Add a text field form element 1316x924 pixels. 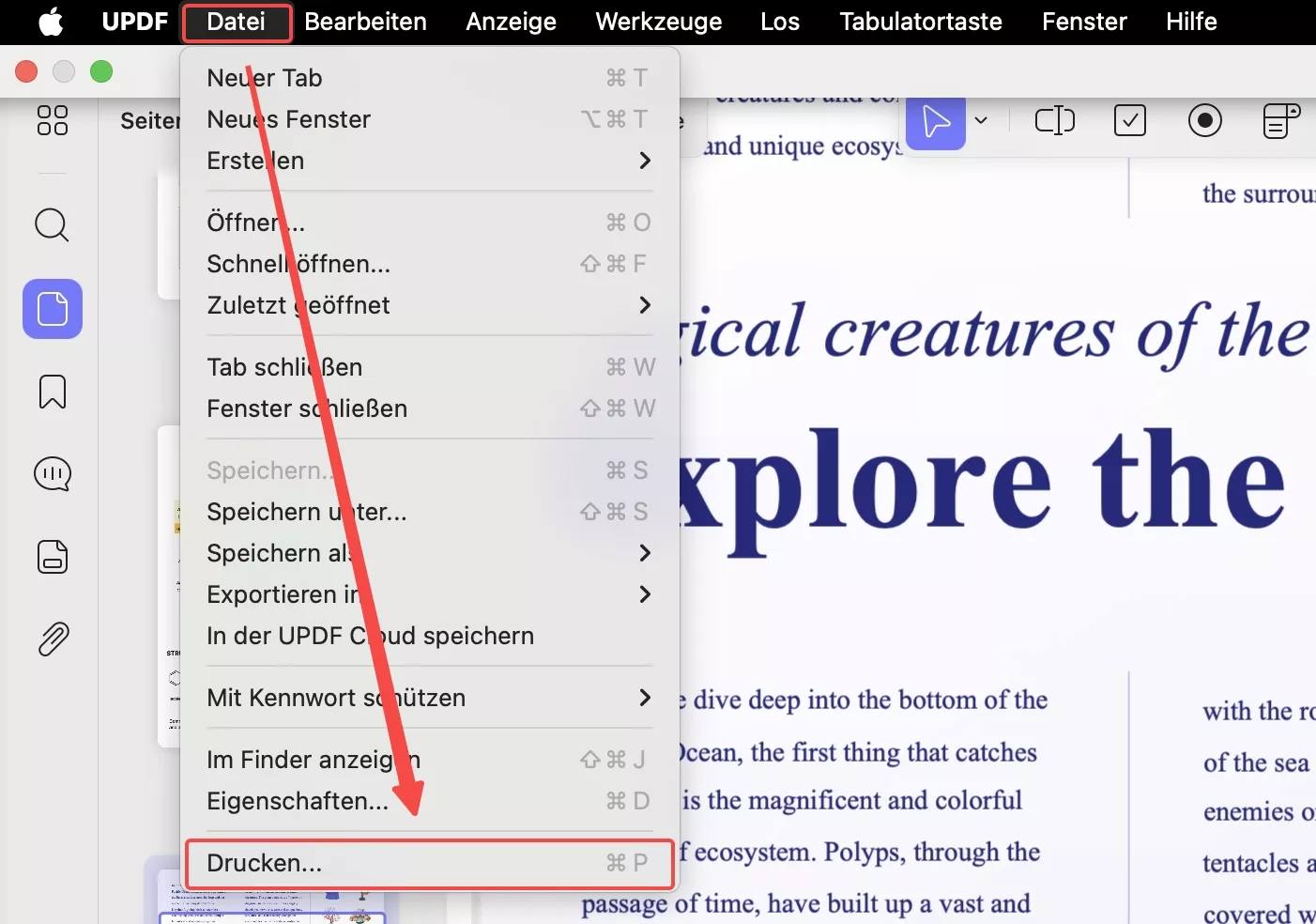[1054, 120]
